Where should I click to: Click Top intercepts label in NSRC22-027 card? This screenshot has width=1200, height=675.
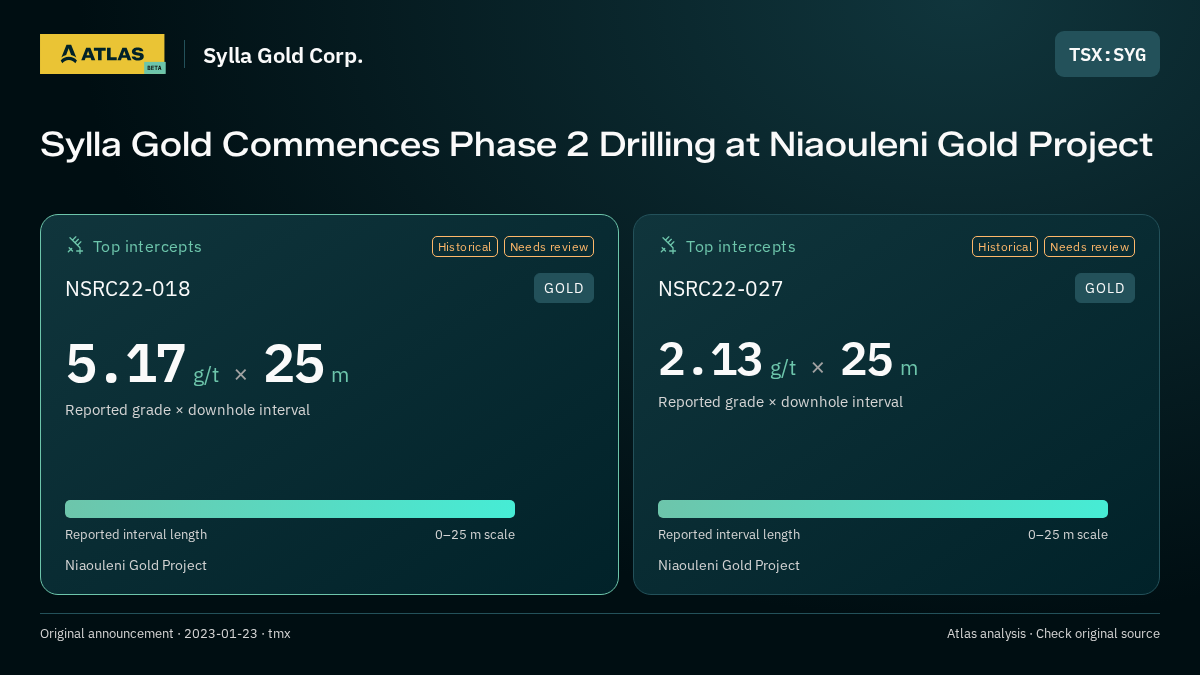pos(740,246)
